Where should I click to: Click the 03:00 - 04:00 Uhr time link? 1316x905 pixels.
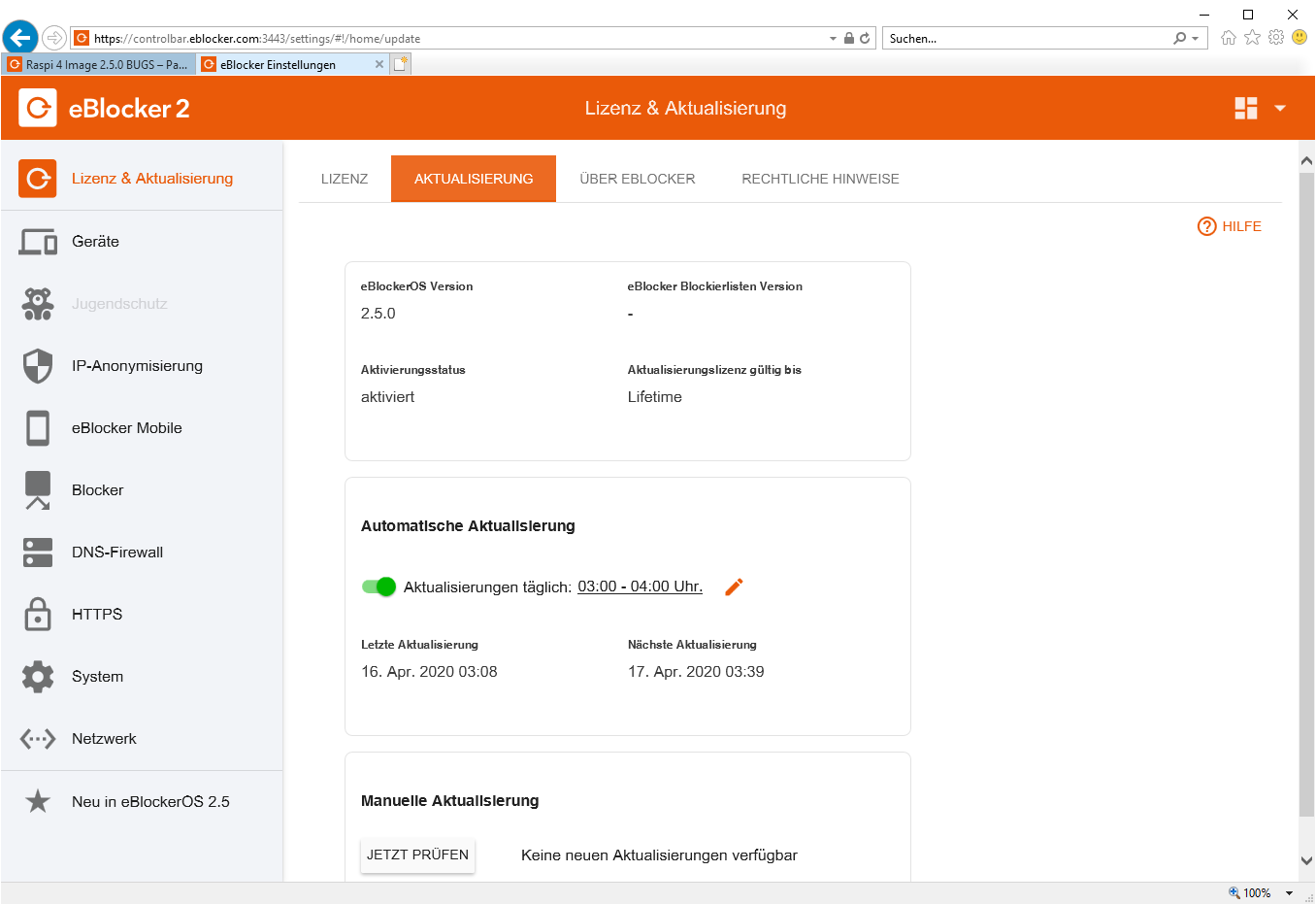click(641, 587)
